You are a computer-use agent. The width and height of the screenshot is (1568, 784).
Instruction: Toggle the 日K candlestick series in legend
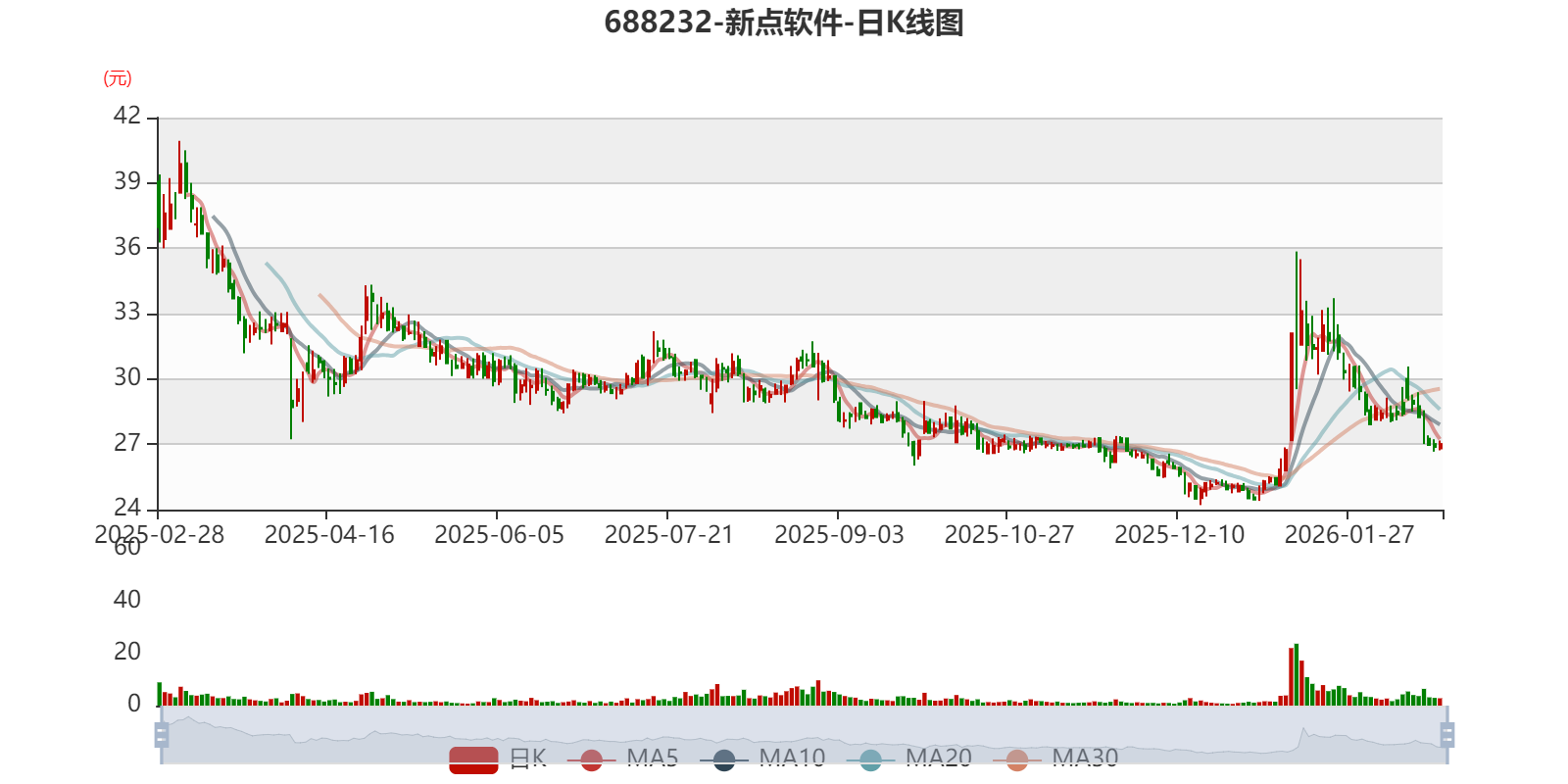pos(498,759)
